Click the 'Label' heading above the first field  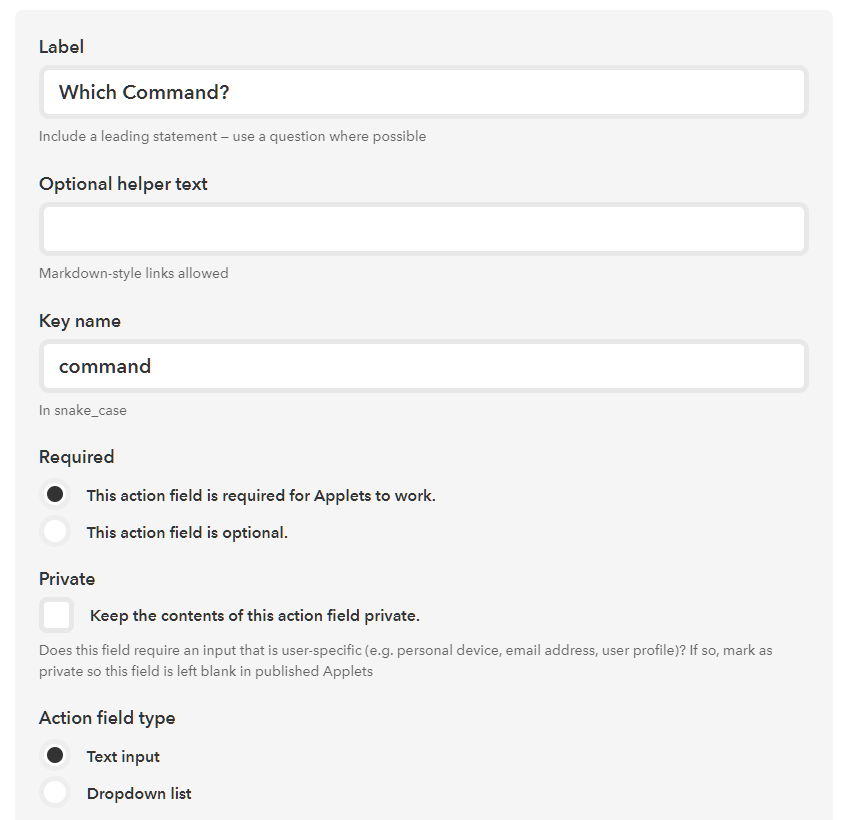coord(61,47)
